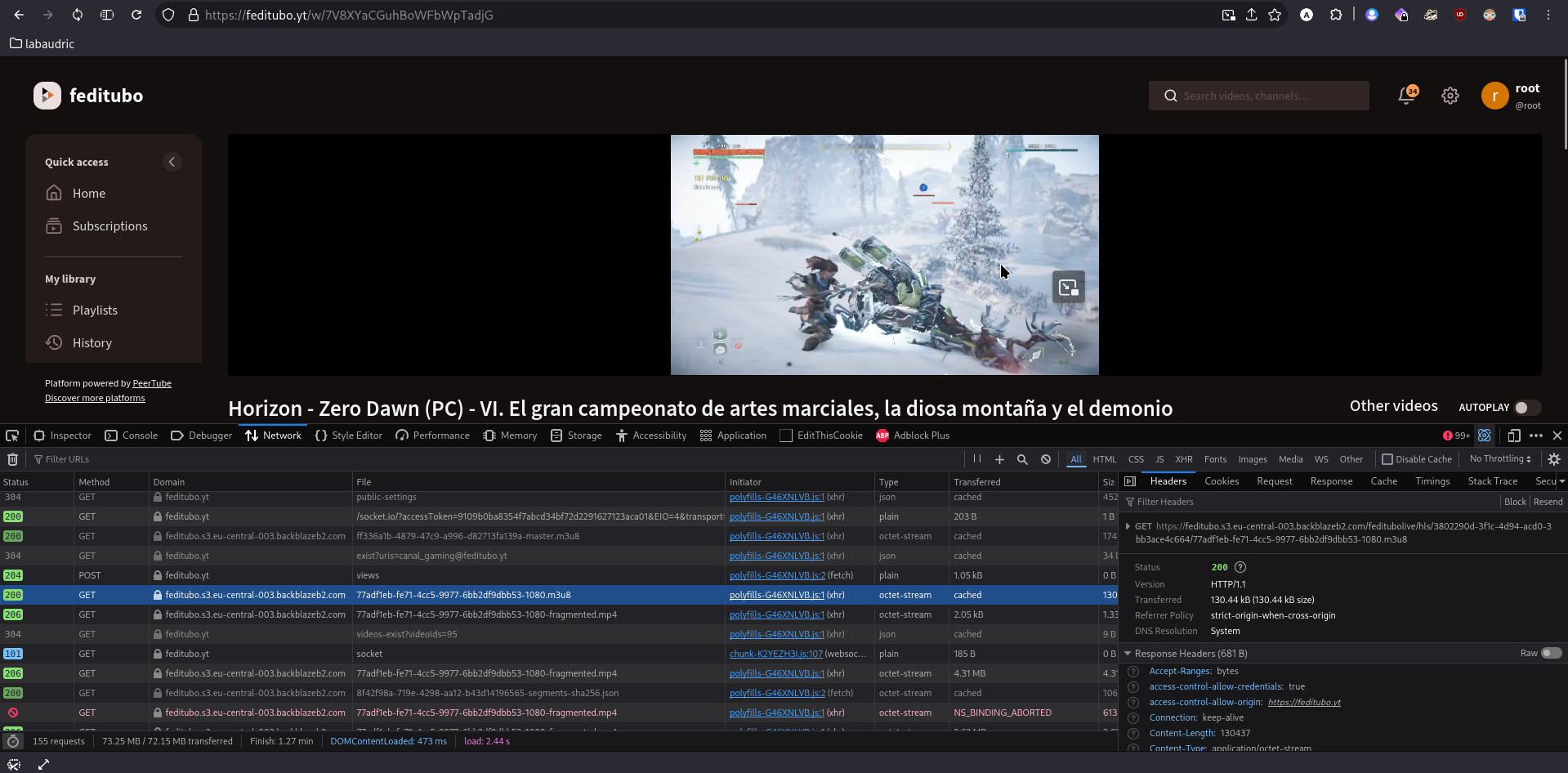1568x773 pixels.
Task: Click the Filter Headers field
Action: pyautogui.click(x=1310, y=502)
